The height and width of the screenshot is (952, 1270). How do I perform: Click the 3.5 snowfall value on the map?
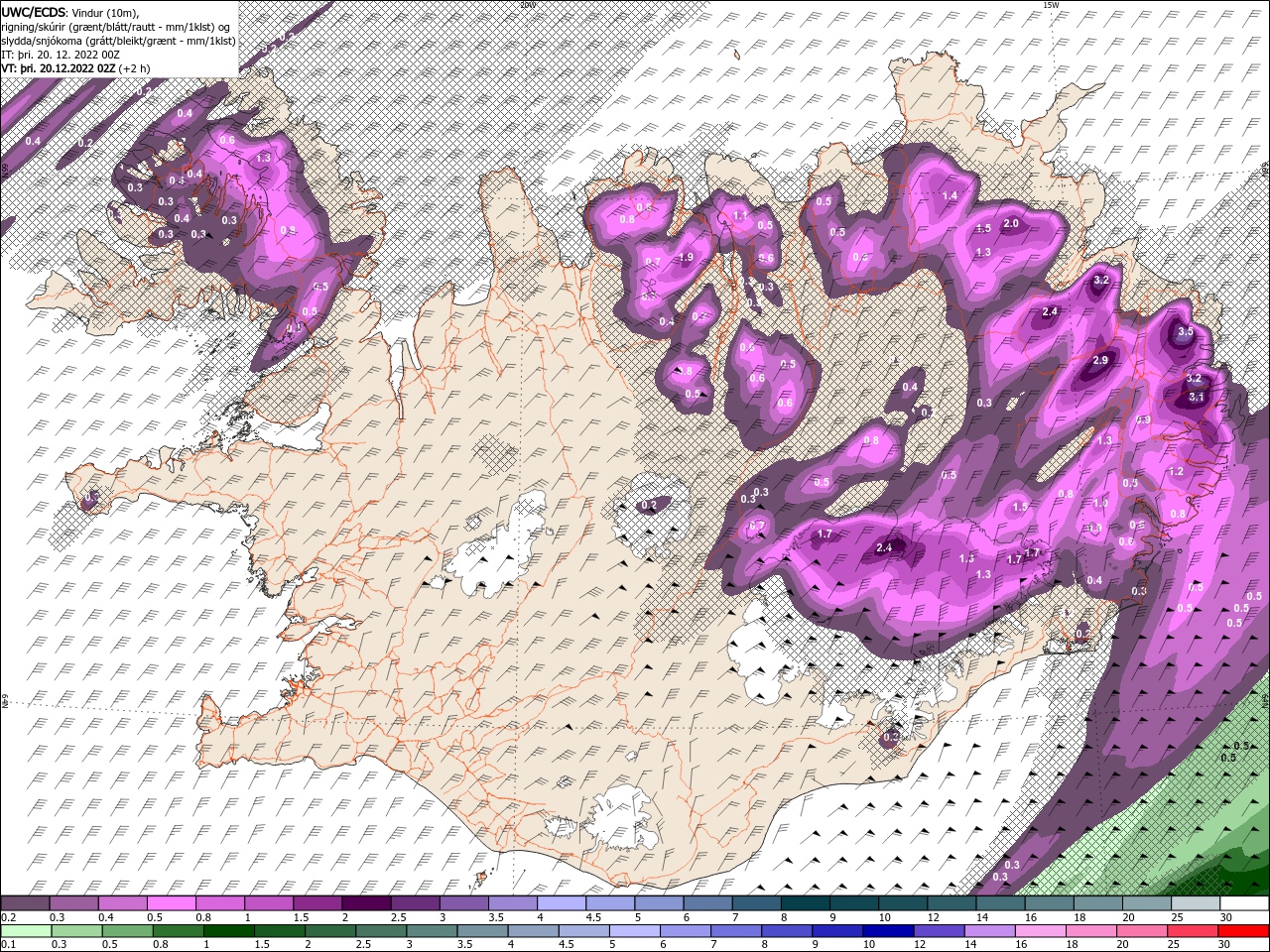pos(1185,332)
